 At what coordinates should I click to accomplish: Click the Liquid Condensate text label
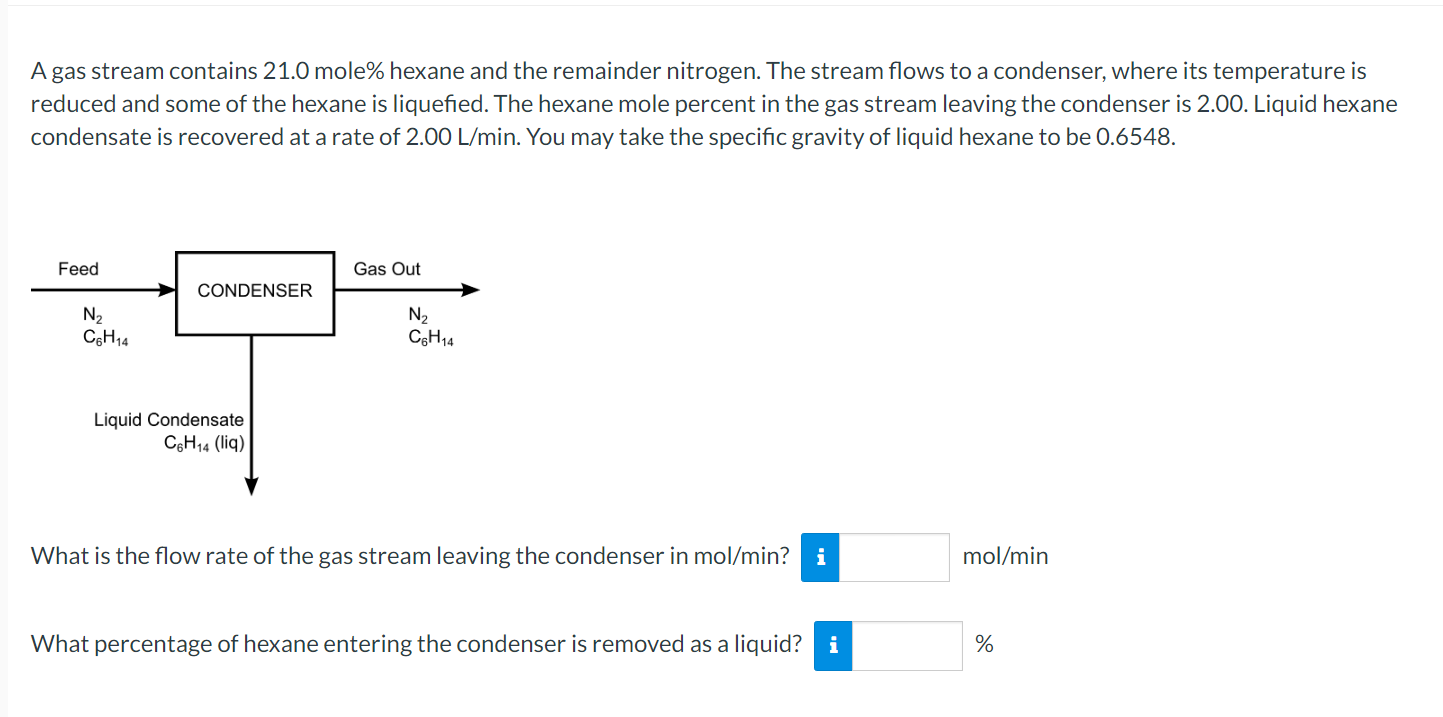click(168, 420)
